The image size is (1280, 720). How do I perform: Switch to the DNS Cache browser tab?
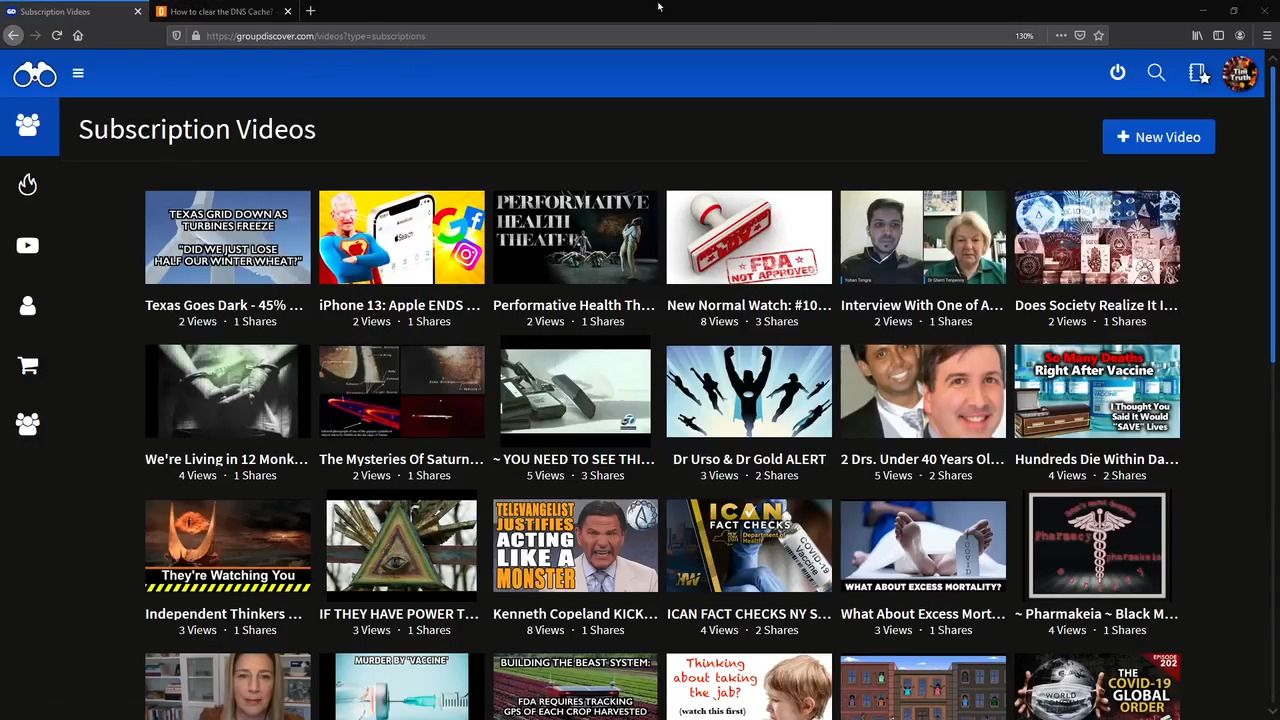(220, 11)
